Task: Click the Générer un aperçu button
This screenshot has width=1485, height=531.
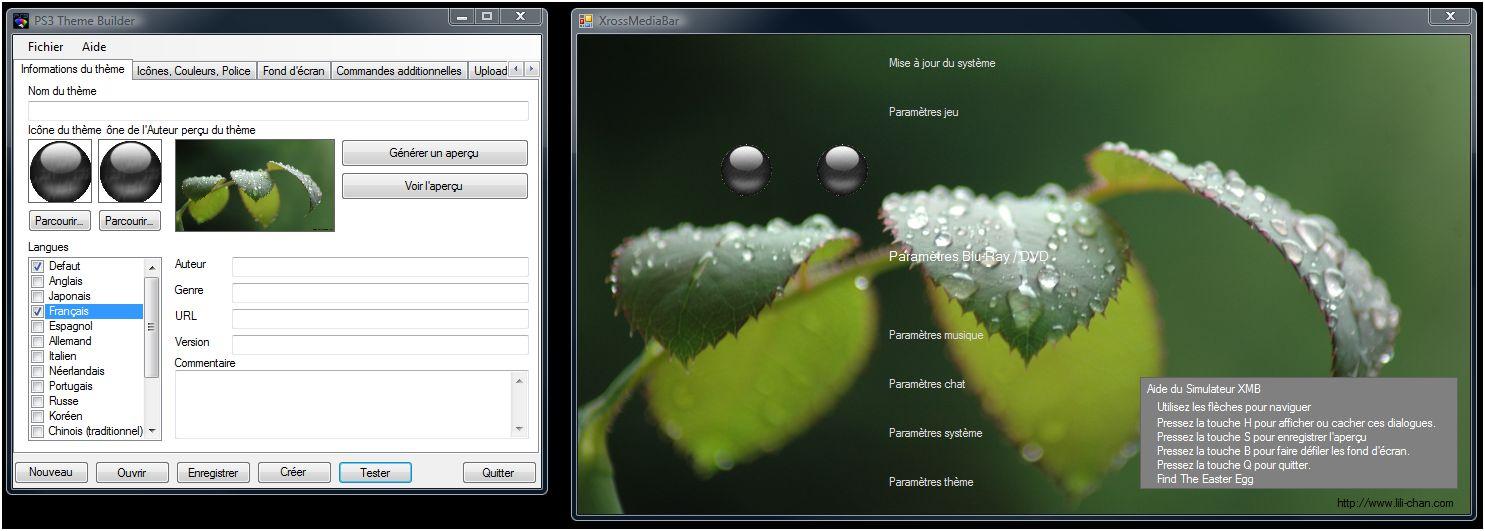Action: [435, 153]
